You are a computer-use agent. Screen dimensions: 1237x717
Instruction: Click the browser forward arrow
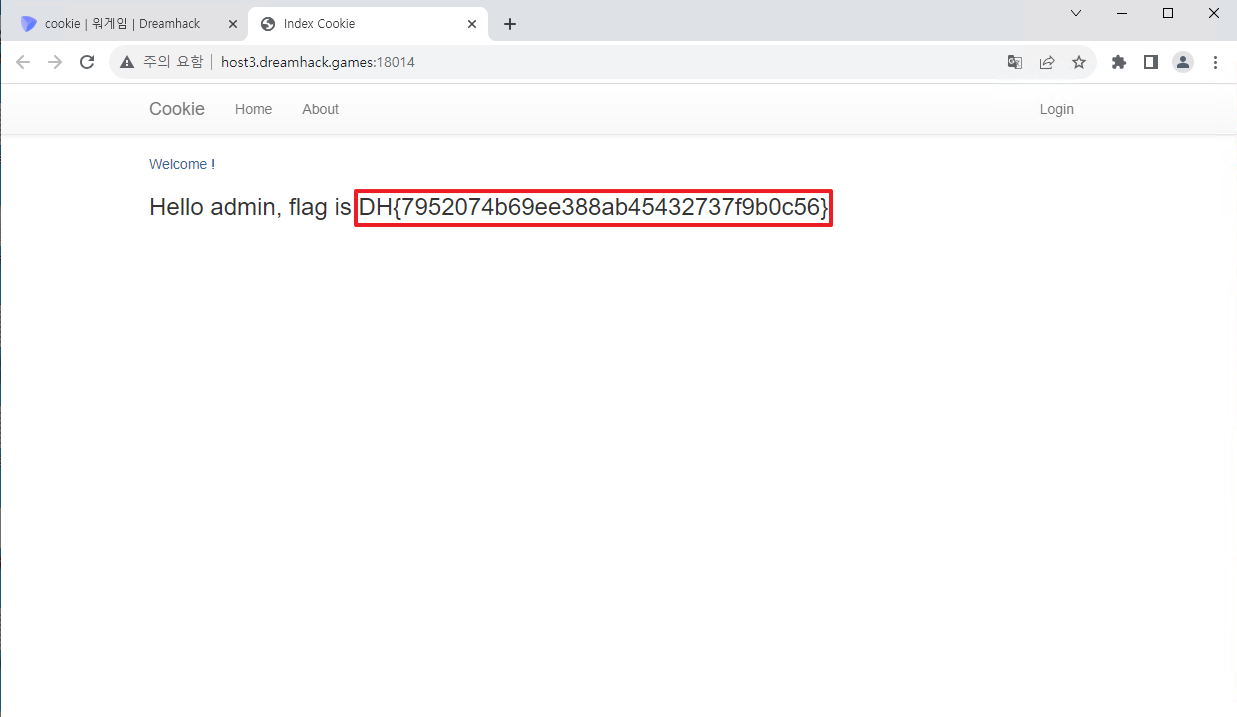point(55,62)
